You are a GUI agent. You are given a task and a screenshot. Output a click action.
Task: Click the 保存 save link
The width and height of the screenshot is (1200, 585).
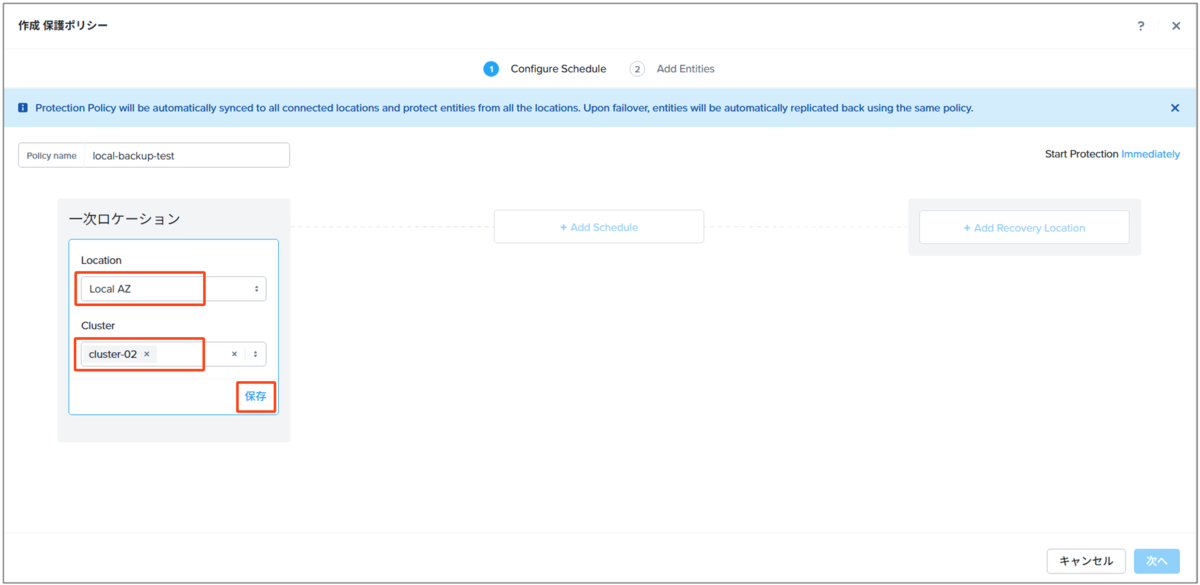[x=256, y=396]
